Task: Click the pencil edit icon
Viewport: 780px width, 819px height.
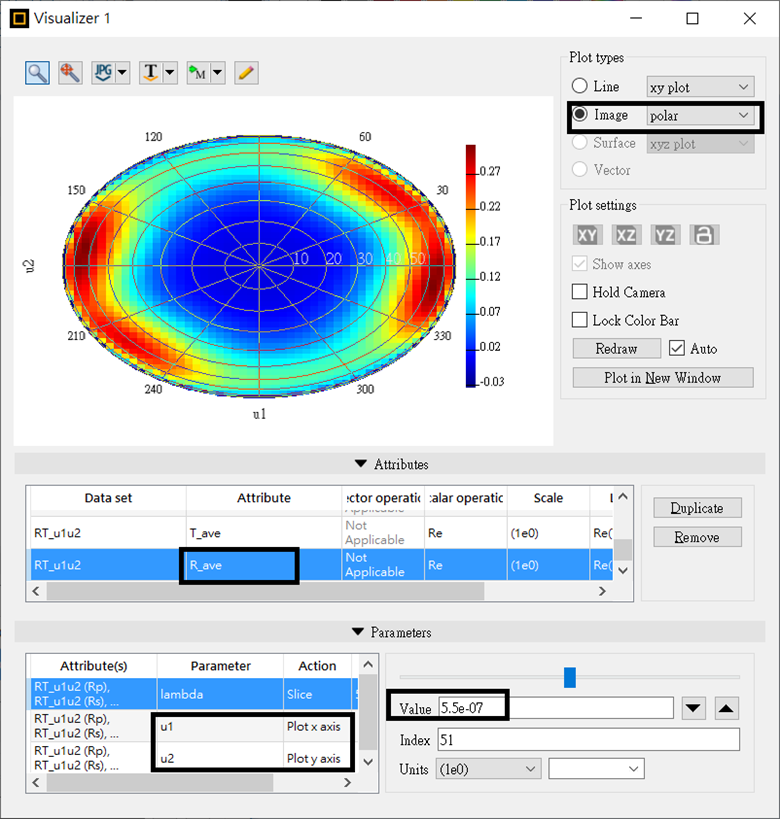Action: 246,73
